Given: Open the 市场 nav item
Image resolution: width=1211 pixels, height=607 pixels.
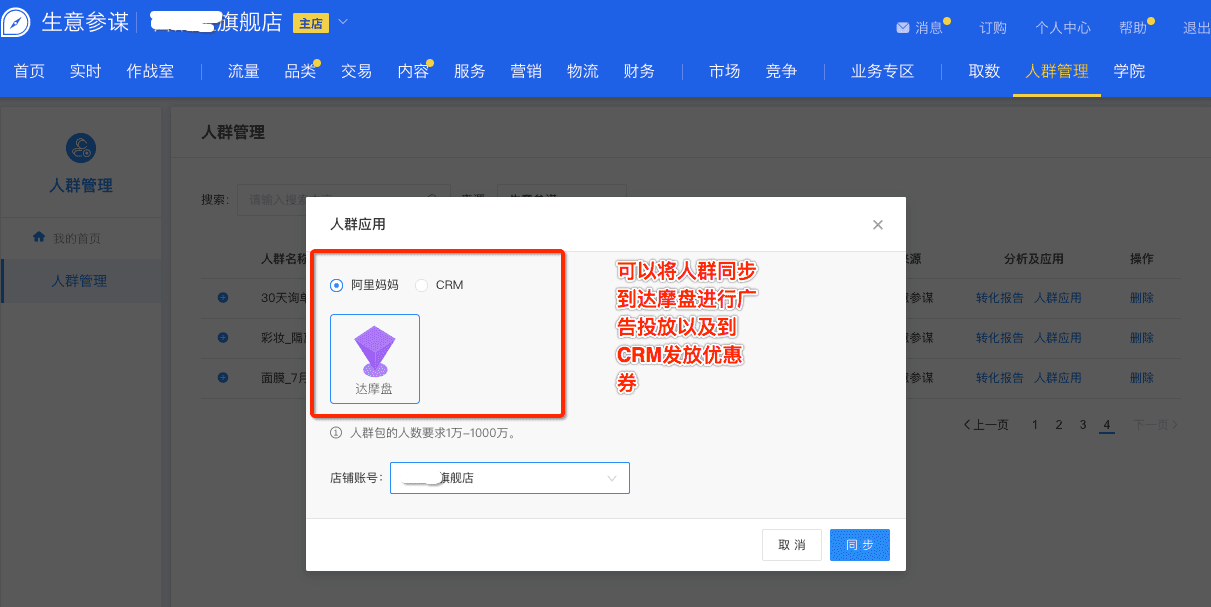Looking at the screenshot, I should coord(725,71).
